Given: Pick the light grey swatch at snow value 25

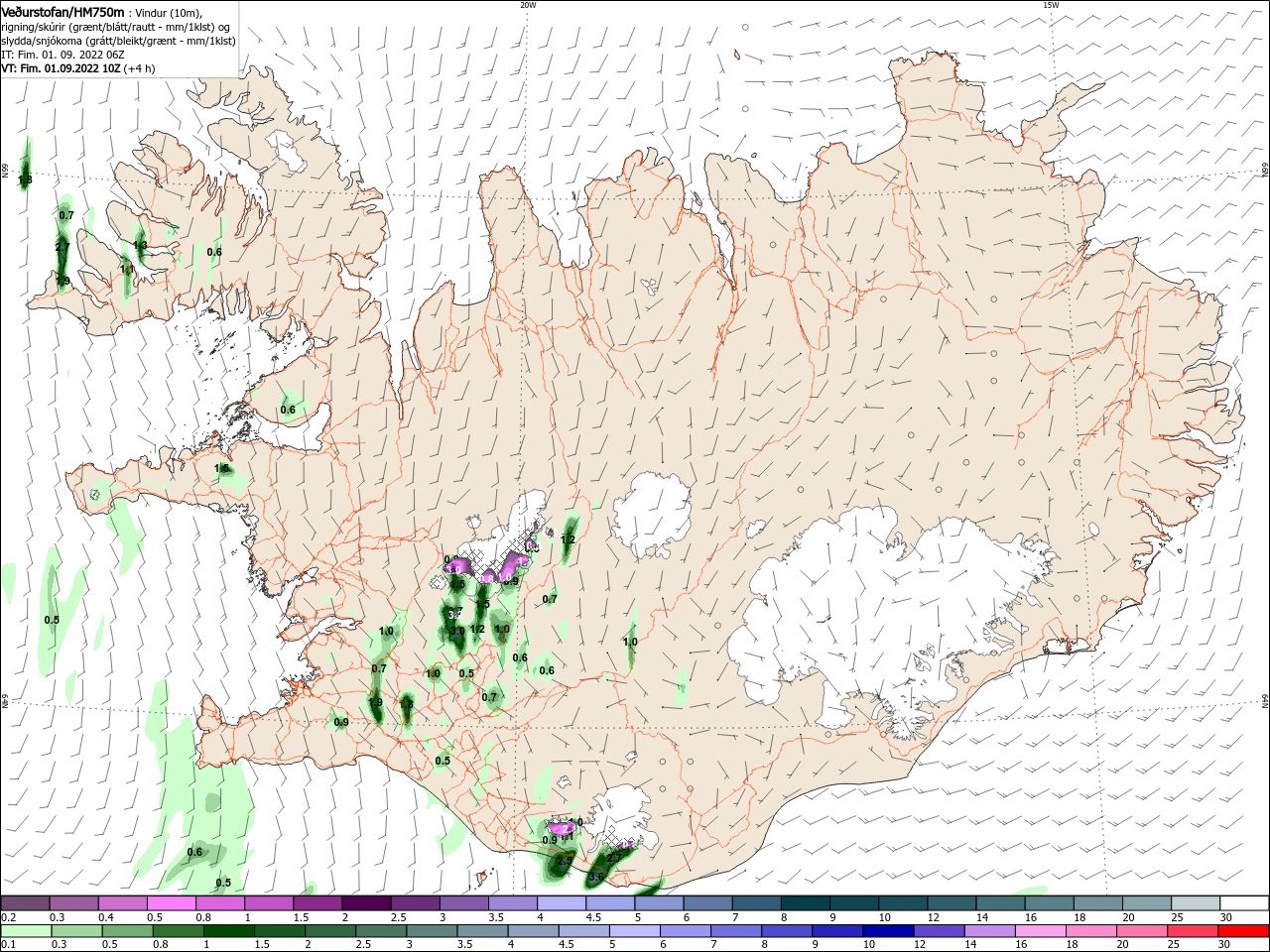Looking at the screenshot, I should [1195, 903].
